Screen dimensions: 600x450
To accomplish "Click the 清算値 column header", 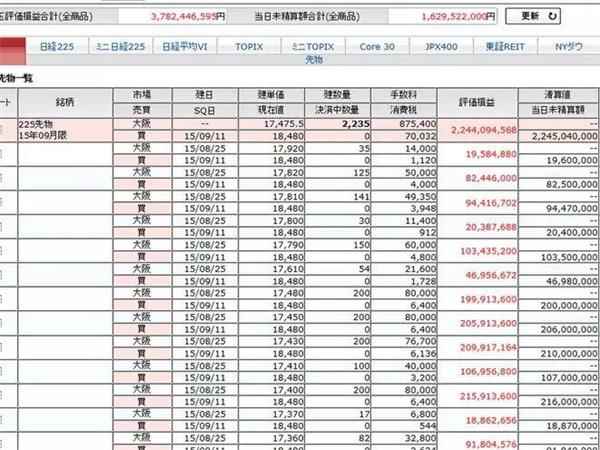I will click(561, 93).
